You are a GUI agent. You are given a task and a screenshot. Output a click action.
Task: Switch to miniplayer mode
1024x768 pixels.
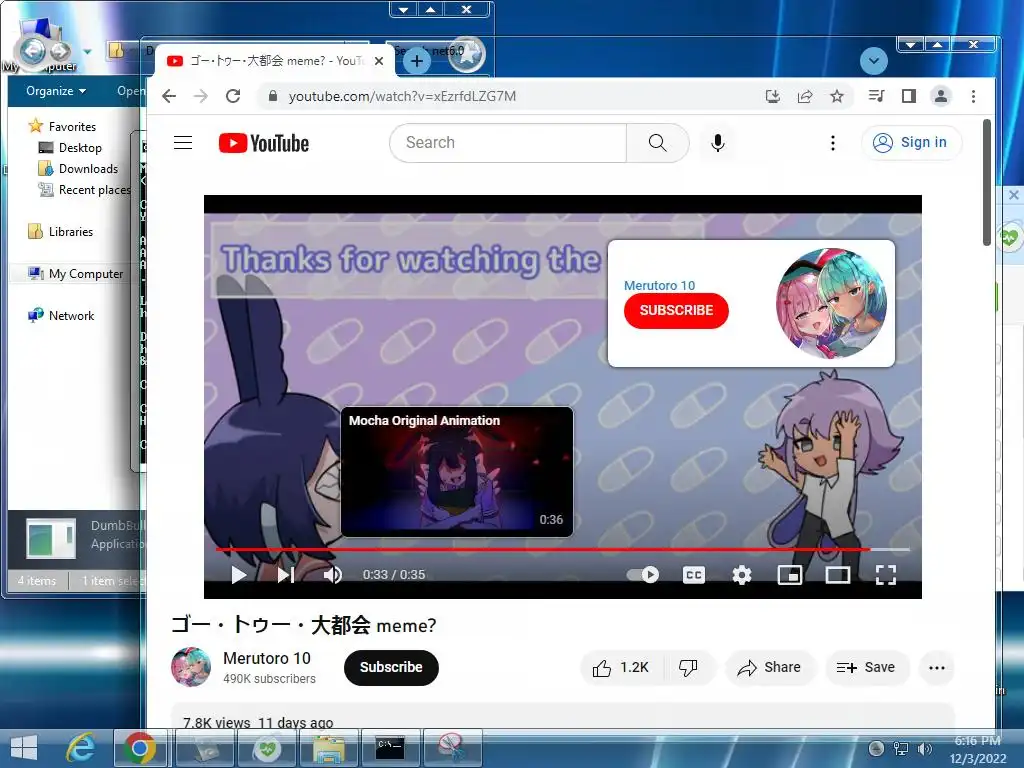point(790,575)
